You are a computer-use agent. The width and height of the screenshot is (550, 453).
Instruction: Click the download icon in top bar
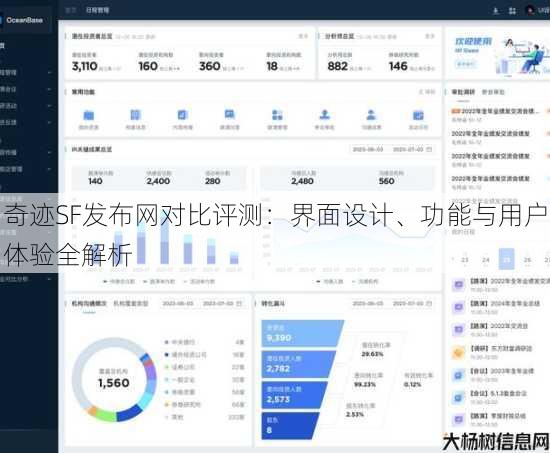pyautogui.click(x=496, y=11)
